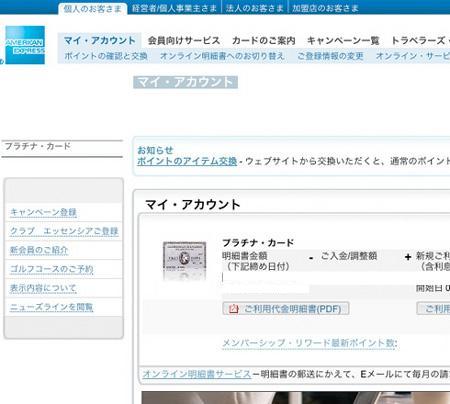Viewport: 450px width, 404px height.
Task: Click プラチナ・カード sidebar heading text
Action: tap(38, 146)
